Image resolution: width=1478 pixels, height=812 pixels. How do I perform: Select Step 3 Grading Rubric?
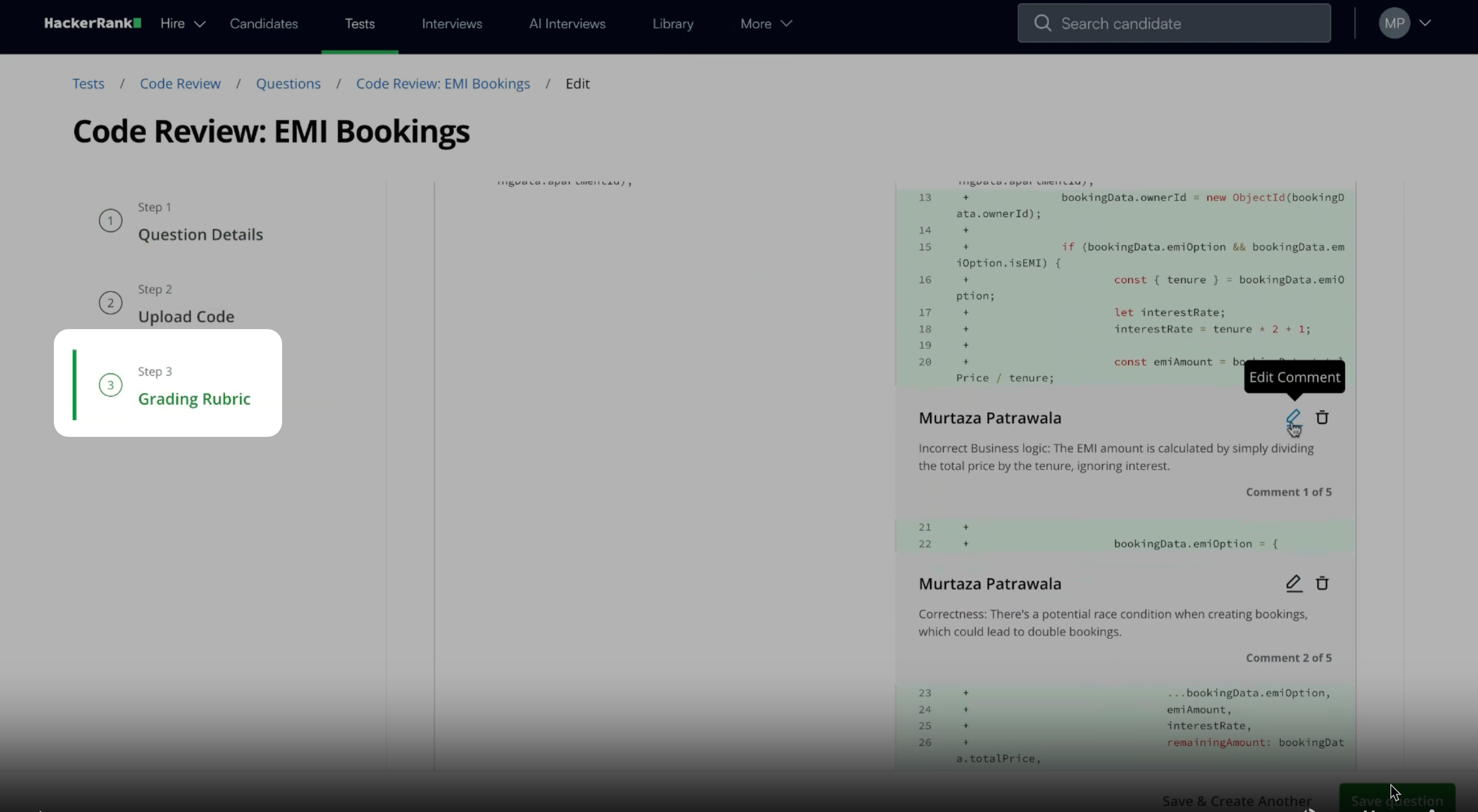(194, 398)
